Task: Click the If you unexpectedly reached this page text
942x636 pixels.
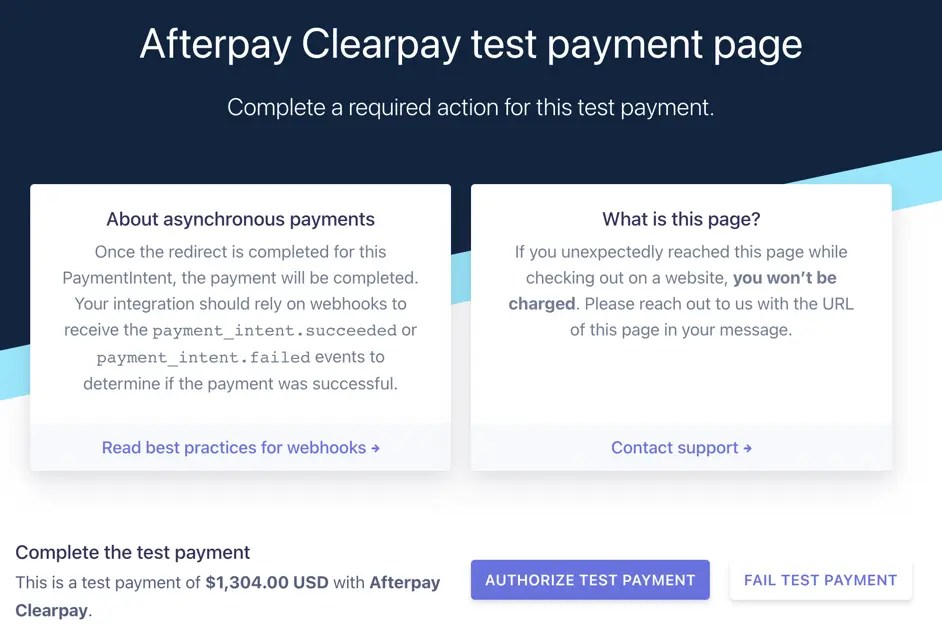Action: pyautogui.click(x=680, y=252)
